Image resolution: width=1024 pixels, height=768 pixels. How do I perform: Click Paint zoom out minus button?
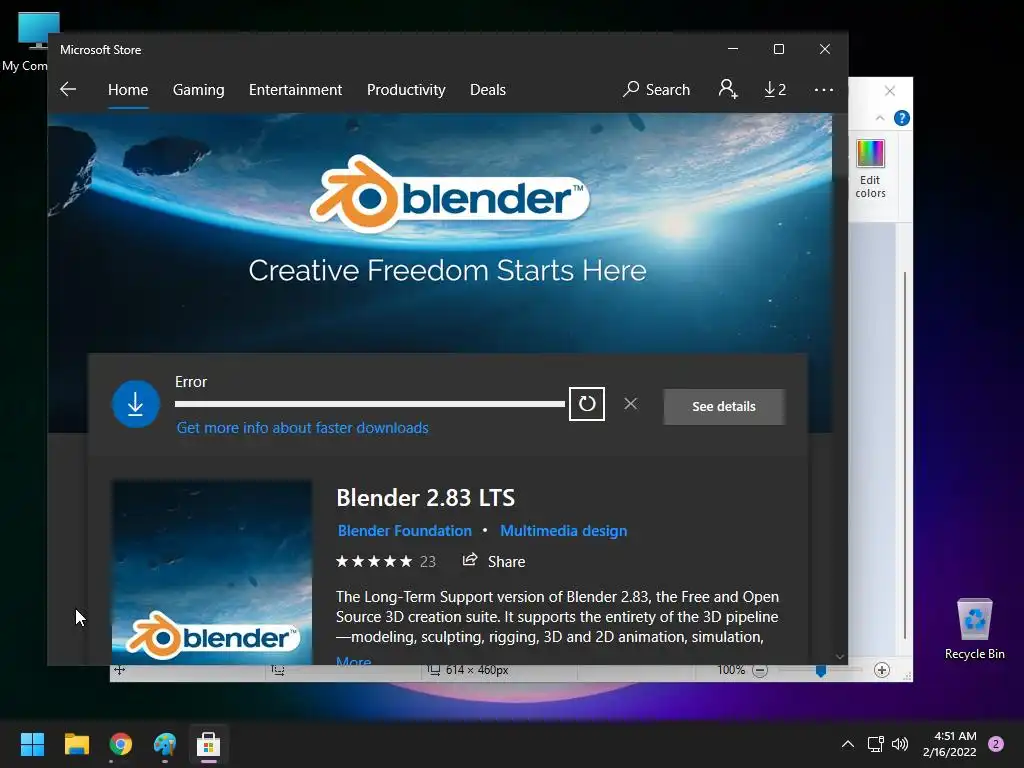(x=760, y=670)
